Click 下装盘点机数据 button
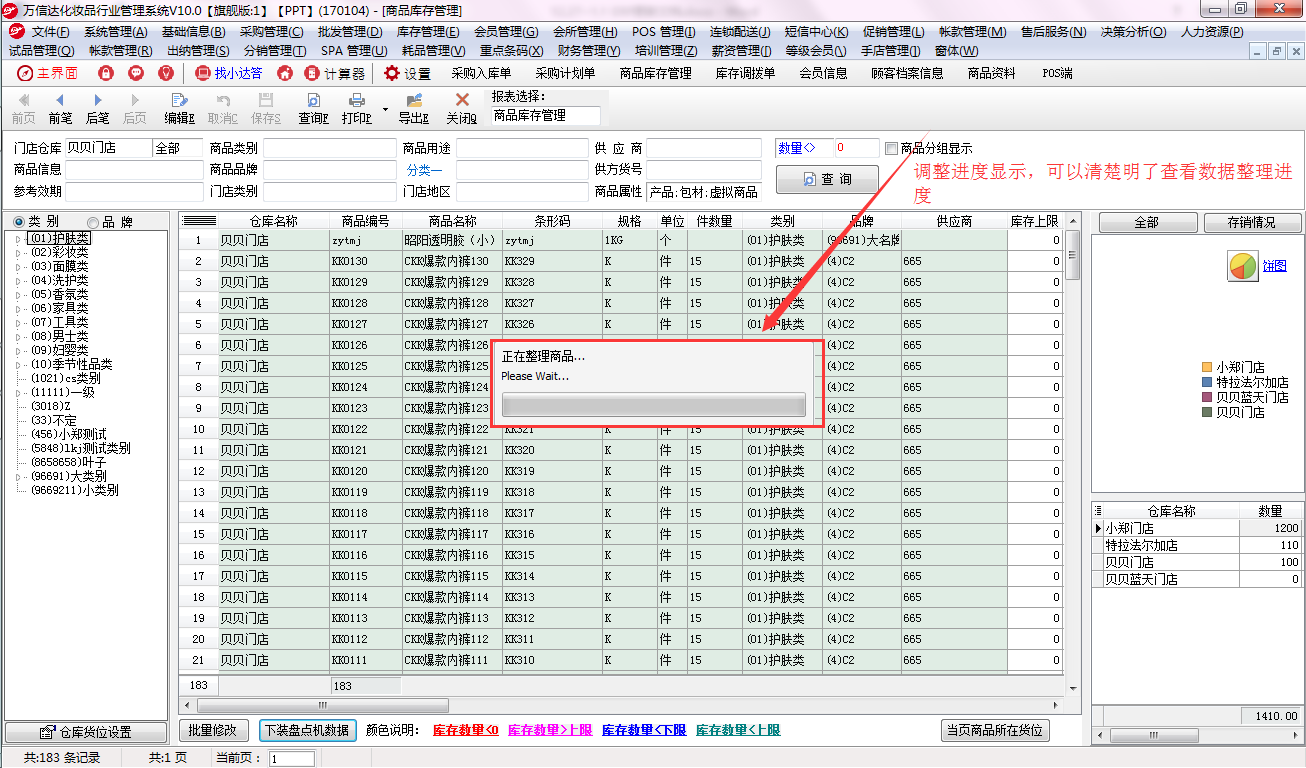Screen dimensions: 1306x768 click(x=307, y=730)
